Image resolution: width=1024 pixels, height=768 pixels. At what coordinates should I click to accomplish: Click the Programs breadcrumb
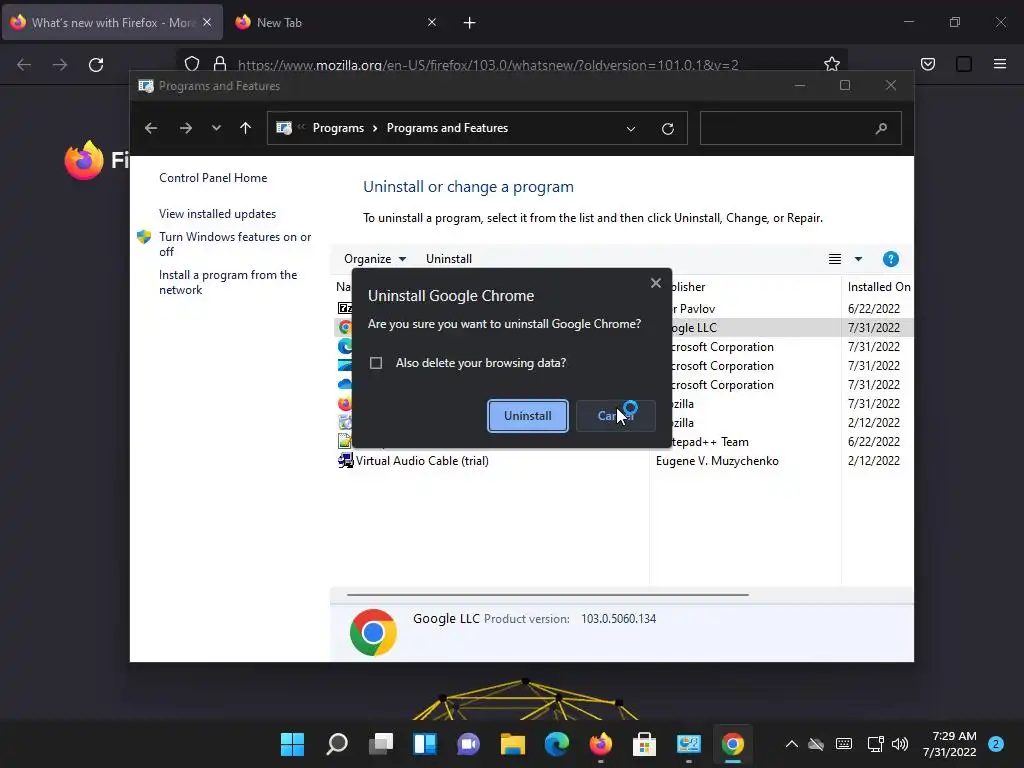coord(338,128)
